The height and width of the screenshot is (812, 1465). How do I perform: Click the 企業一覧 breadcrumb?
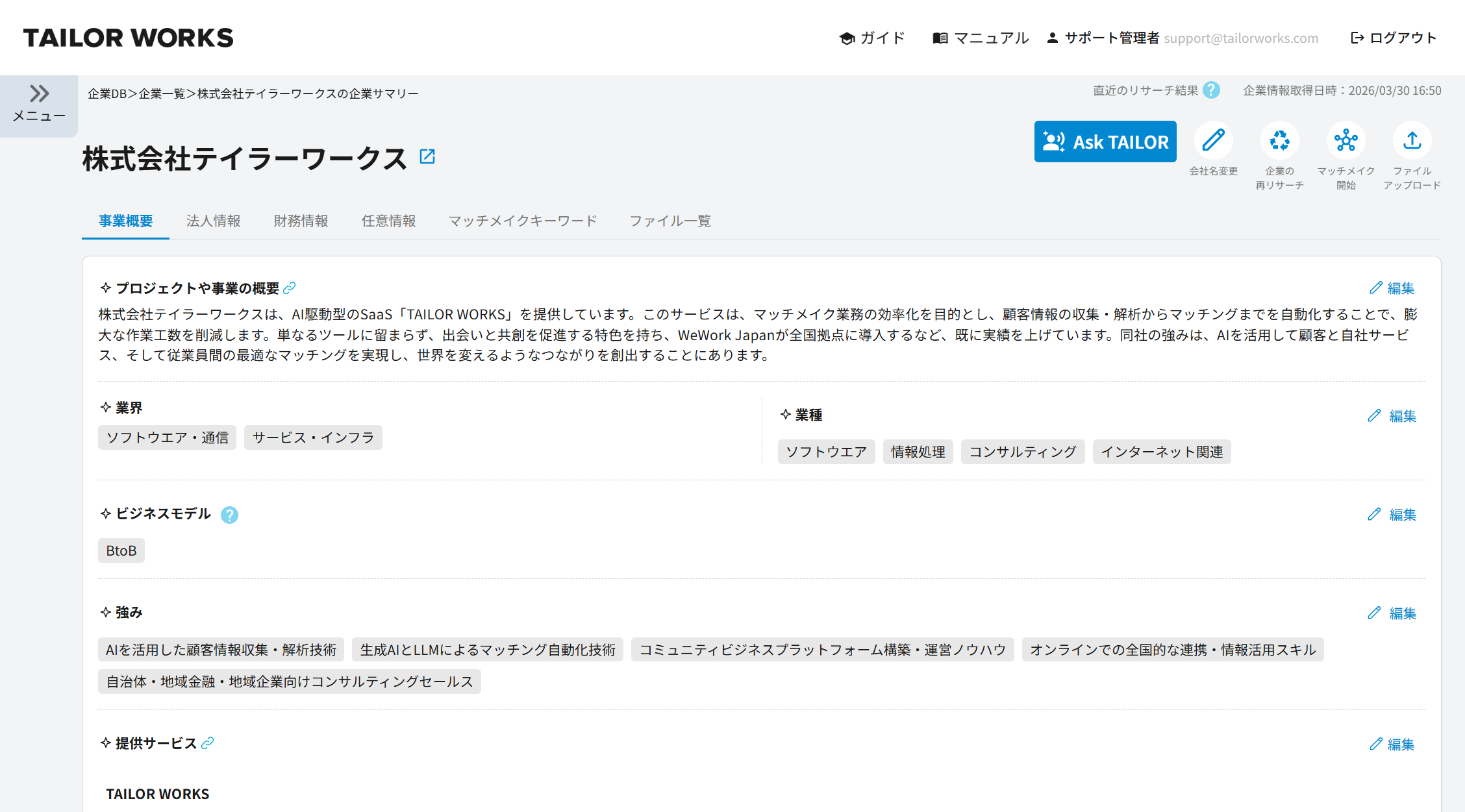pos(162,93)
